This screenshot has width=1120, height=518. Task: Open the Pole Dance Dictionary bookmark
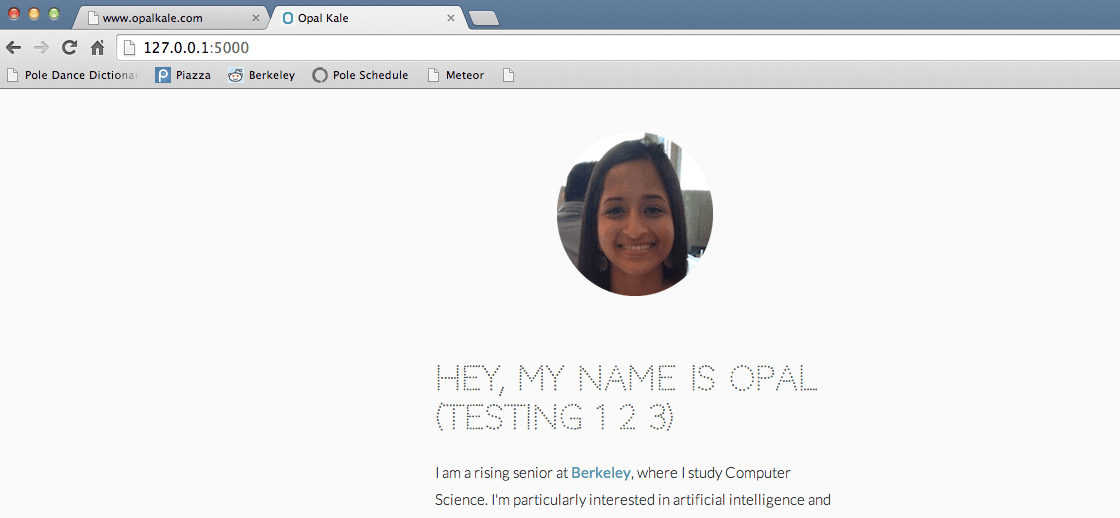point(71,75)
